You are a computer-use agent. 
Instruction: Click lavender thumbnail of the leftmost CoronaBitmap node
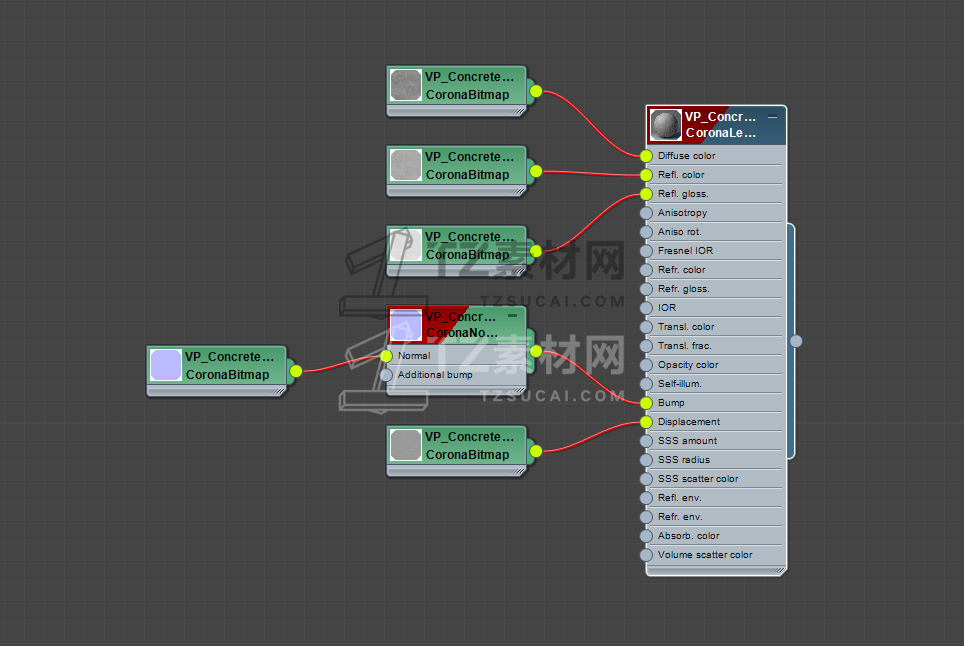pos(166,365)
